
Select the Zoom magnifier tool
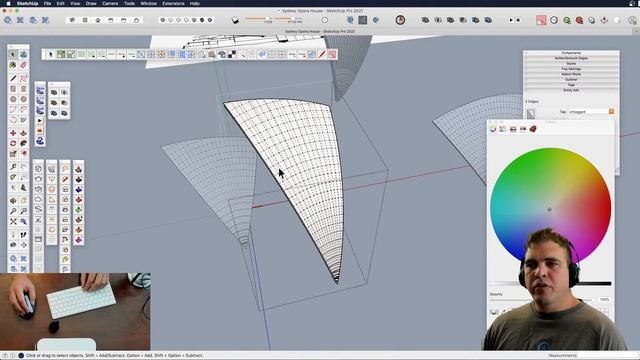click(13, 211)
